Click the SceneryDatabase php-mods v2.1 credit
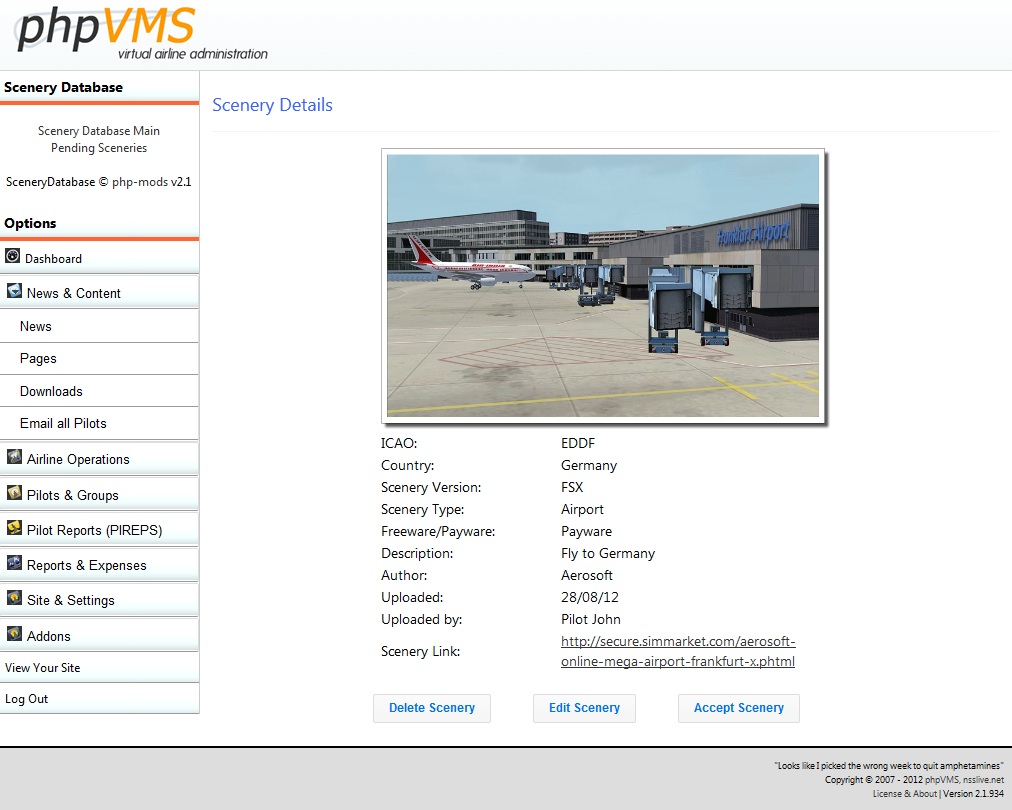Image resolution: width=1012 pixels, height=810 pixels. 99,182
